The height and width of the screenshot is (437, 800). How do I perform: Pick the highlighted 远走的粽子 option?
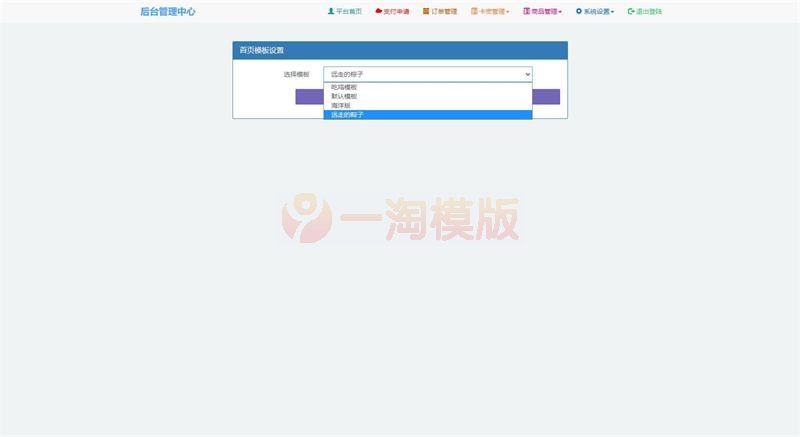tap(428, 115)
